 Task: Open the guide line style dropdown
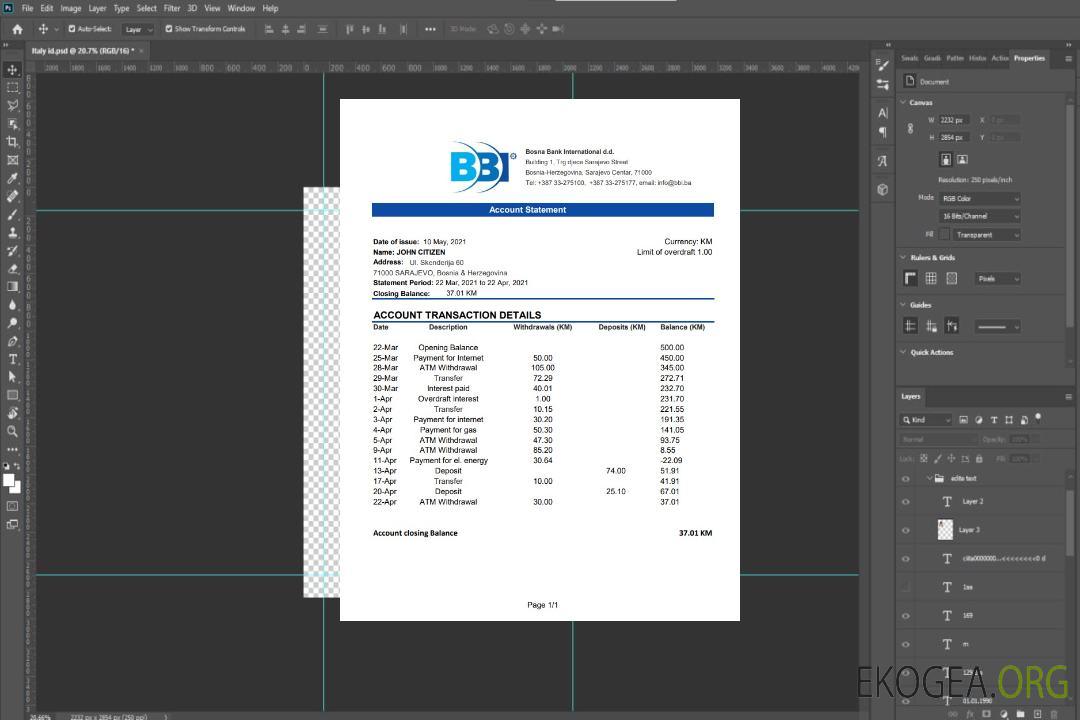997,327
